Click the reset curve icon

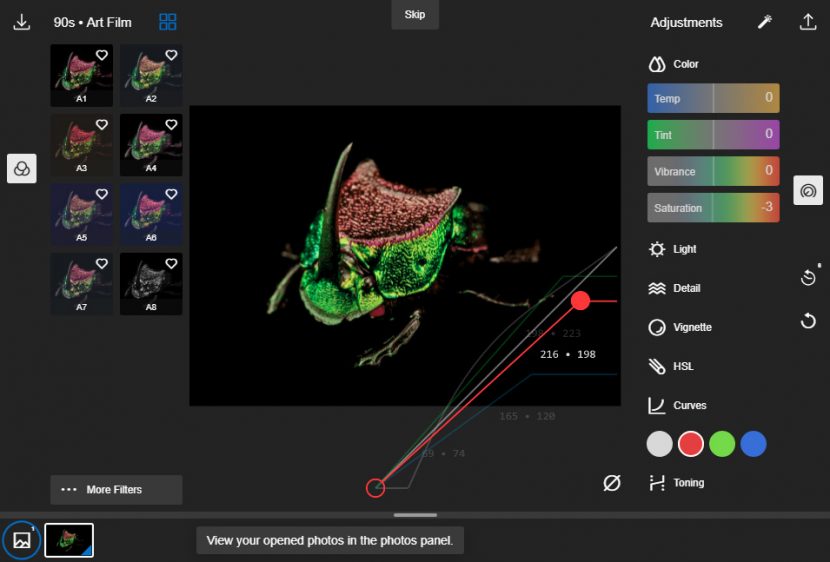[x=612, y=483]
